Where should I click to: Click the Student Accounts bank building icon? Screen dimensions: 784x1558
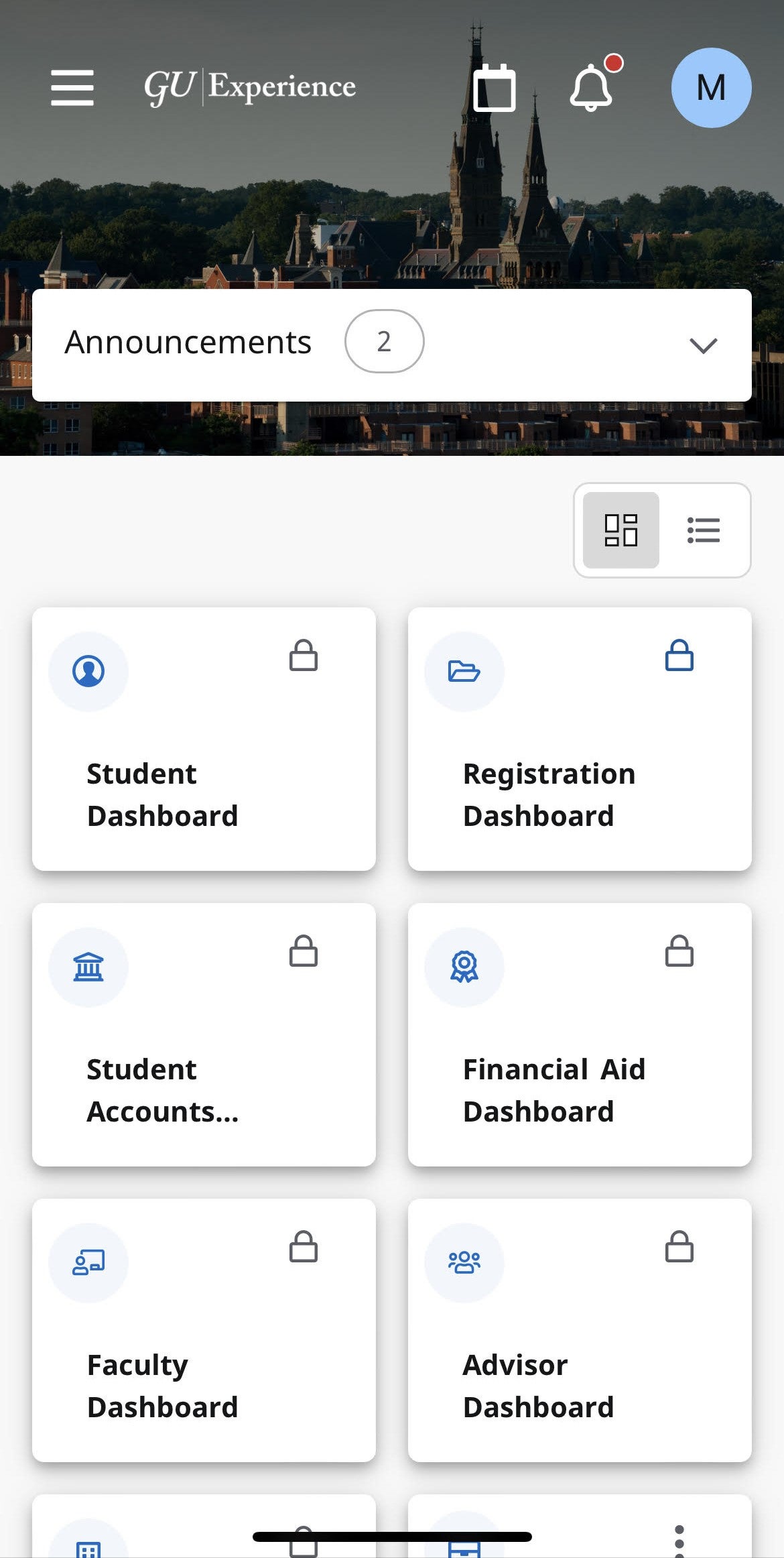coord(88,967)
